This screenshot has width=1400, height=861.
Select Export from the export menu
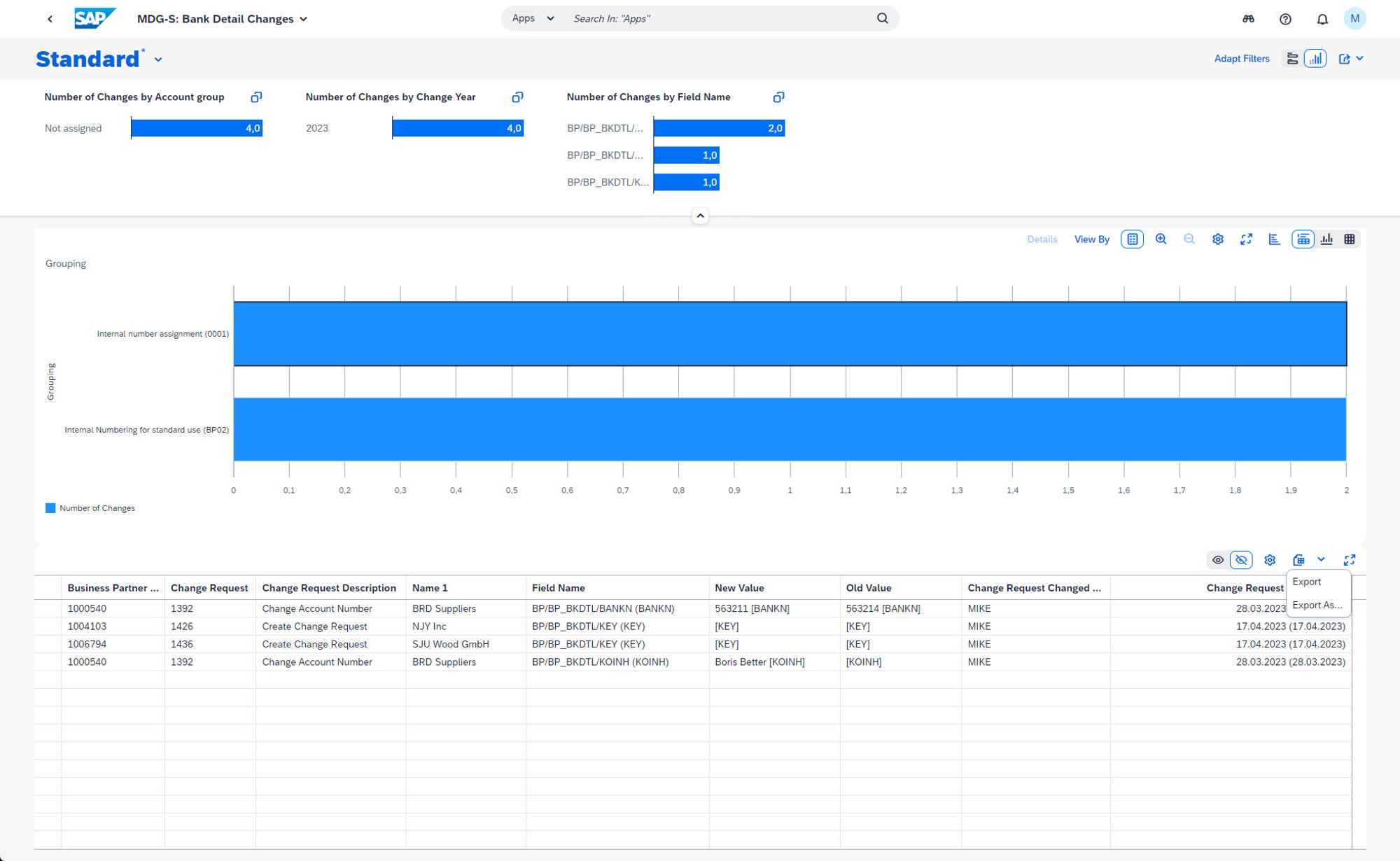pos(1306,582)
